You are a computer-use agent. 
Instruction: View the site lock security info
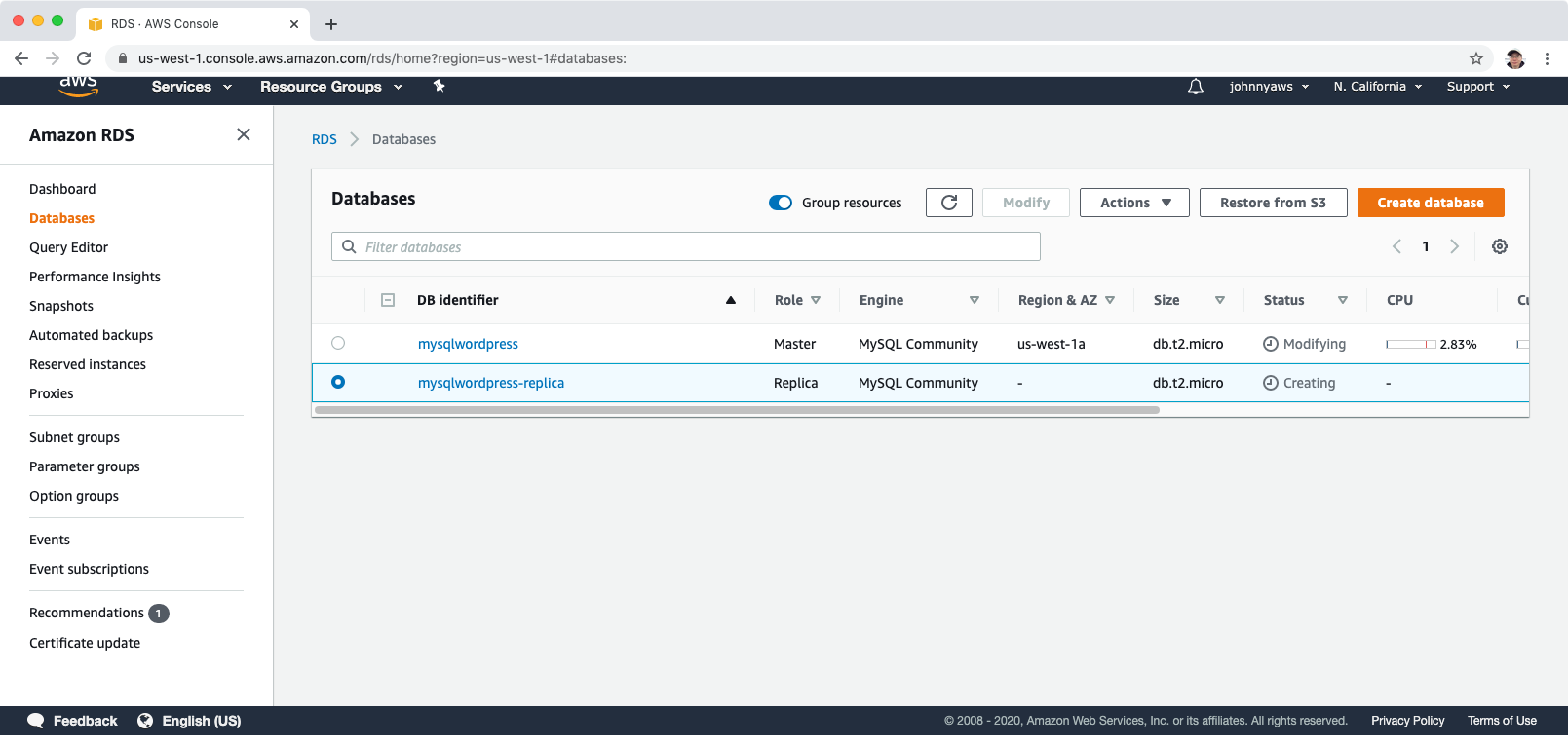(122, 58)
